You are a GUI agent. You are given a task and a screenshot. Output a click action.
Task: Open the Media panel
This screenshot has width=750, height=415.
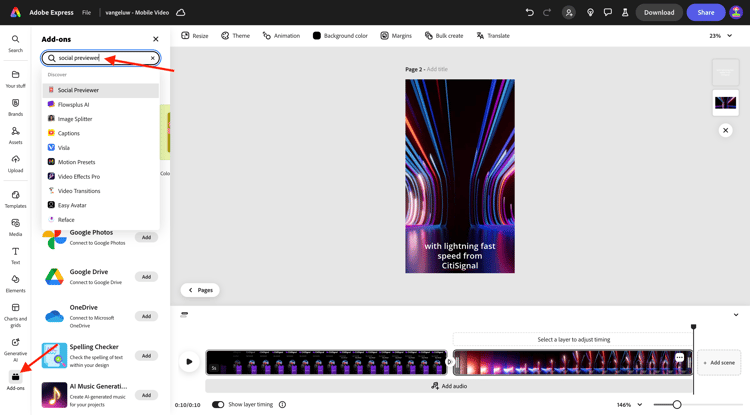15,228
